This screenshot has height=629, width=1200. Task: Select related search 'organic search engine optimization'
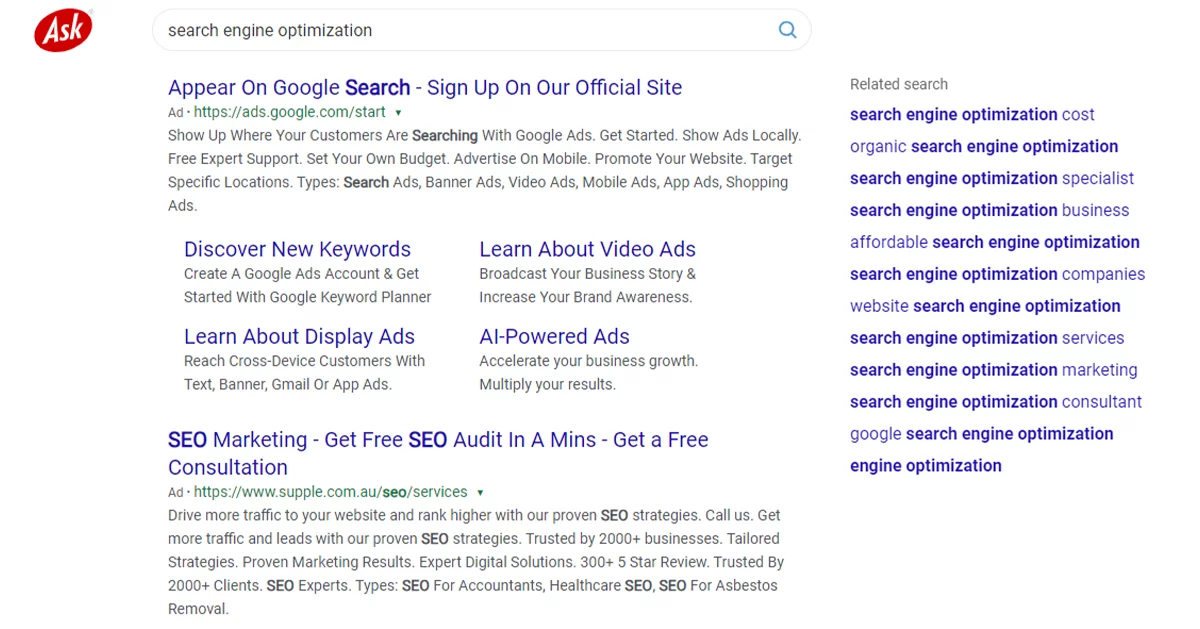[x=984, y=146]
